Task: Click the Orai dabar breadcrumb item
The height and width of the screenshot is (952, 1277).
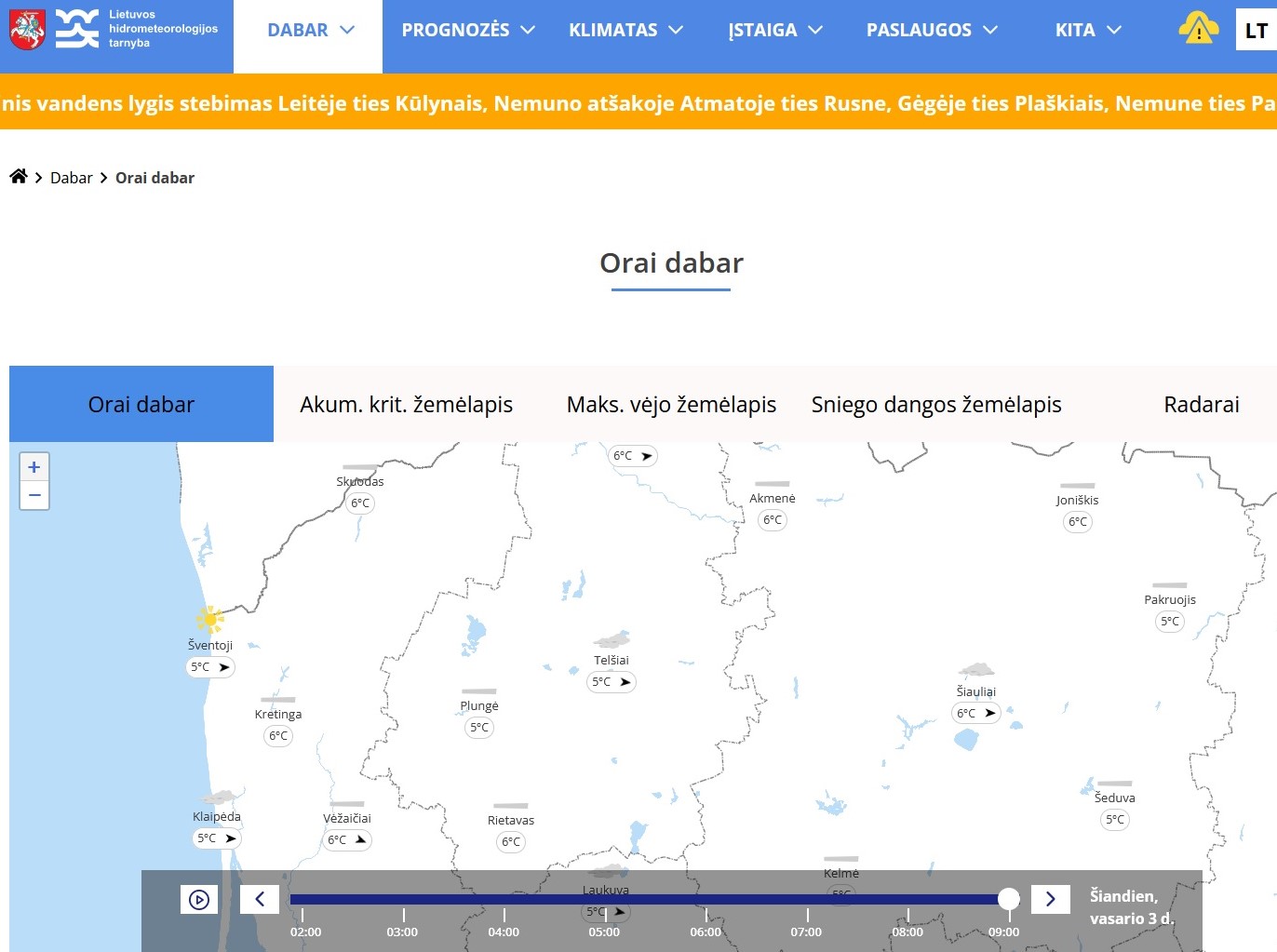Action: coord(155,178)
